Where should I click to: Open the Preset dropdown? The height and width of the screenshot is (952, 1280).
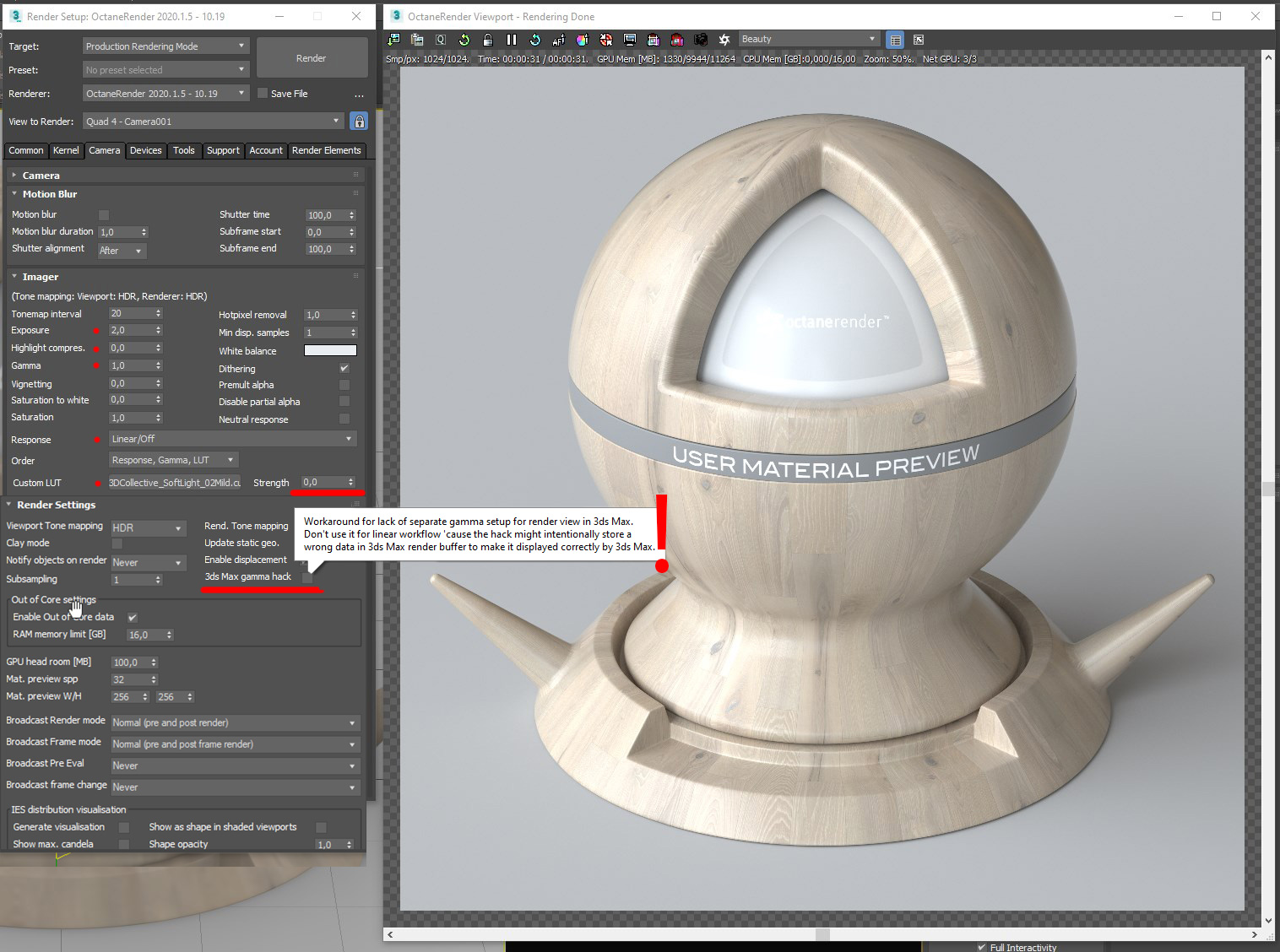pyautogui.click(x=165, y=70)
